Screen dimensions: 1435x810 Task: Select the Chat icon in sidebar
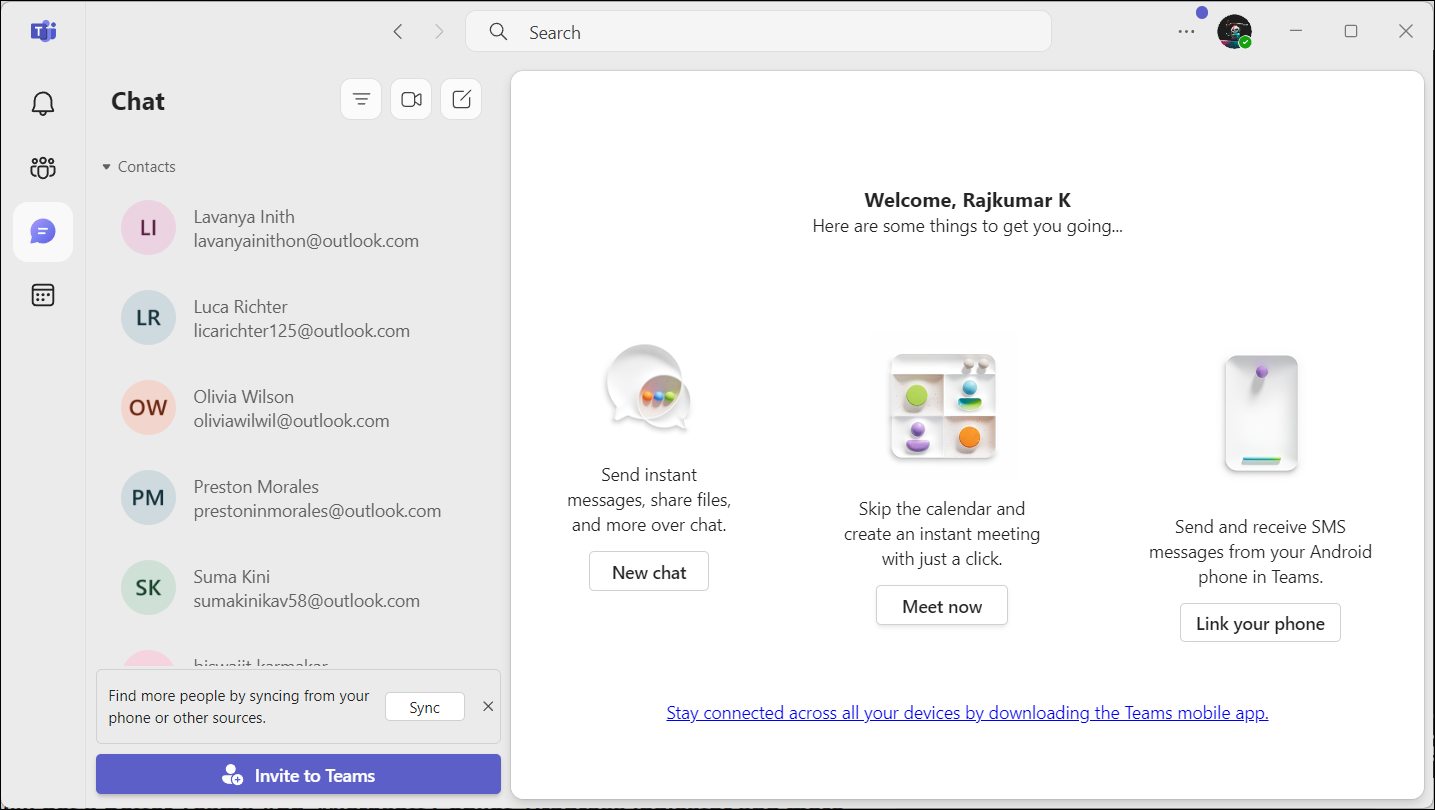click(43, 232)
